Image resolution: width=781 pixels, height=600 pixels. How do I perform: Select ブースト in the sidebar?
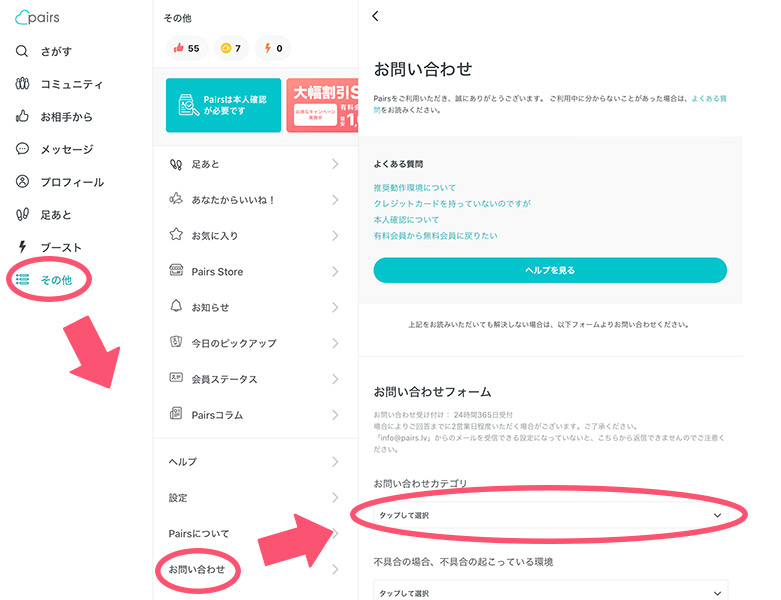[x=61, y=247]
